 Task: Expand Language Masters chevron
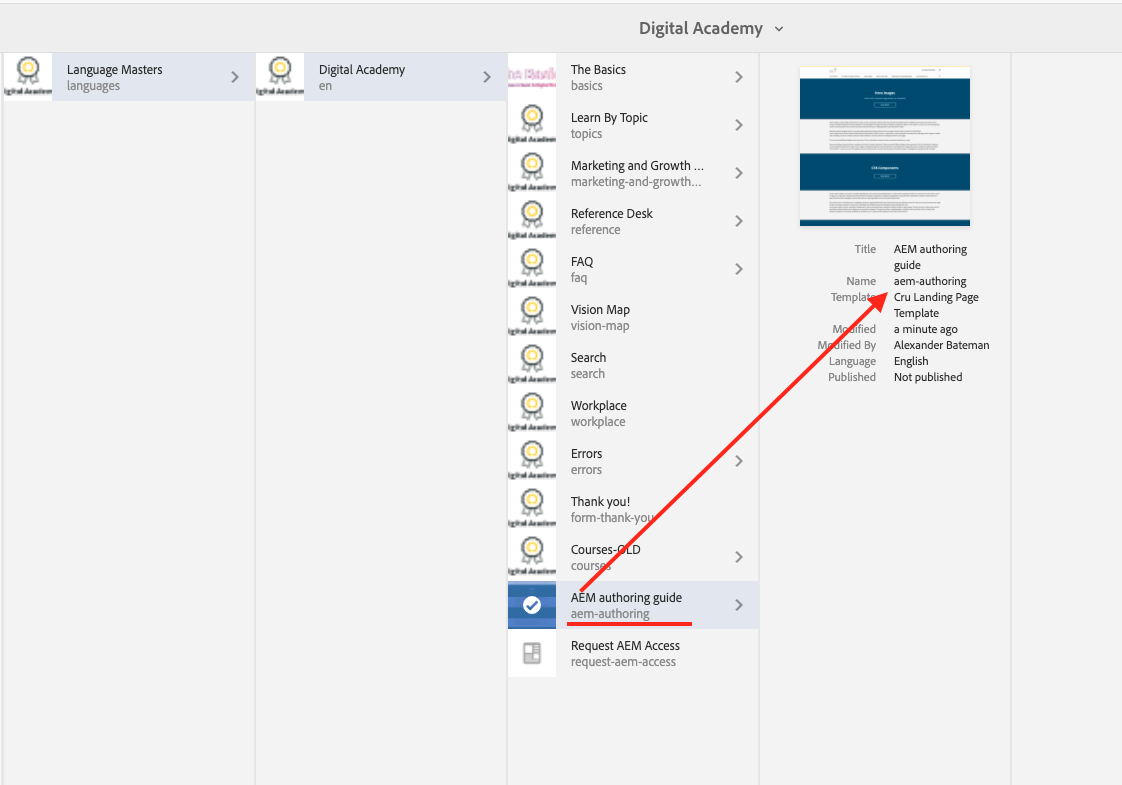(x=235, y=77)
